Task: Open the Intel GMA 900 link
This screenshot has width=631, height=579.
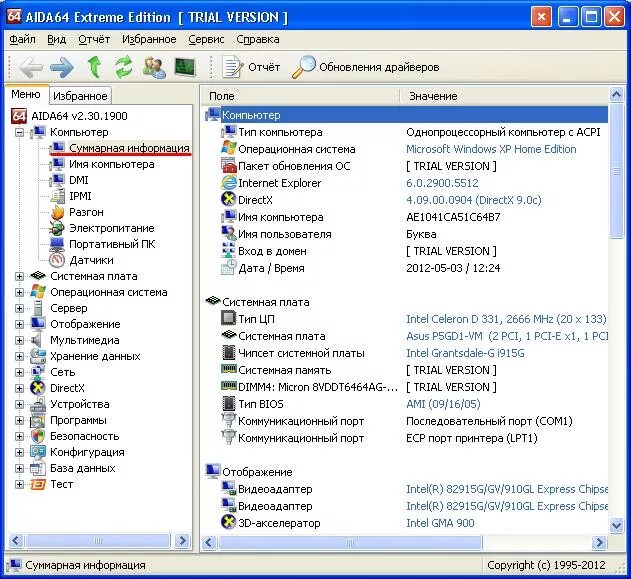Action: point(440,523)
